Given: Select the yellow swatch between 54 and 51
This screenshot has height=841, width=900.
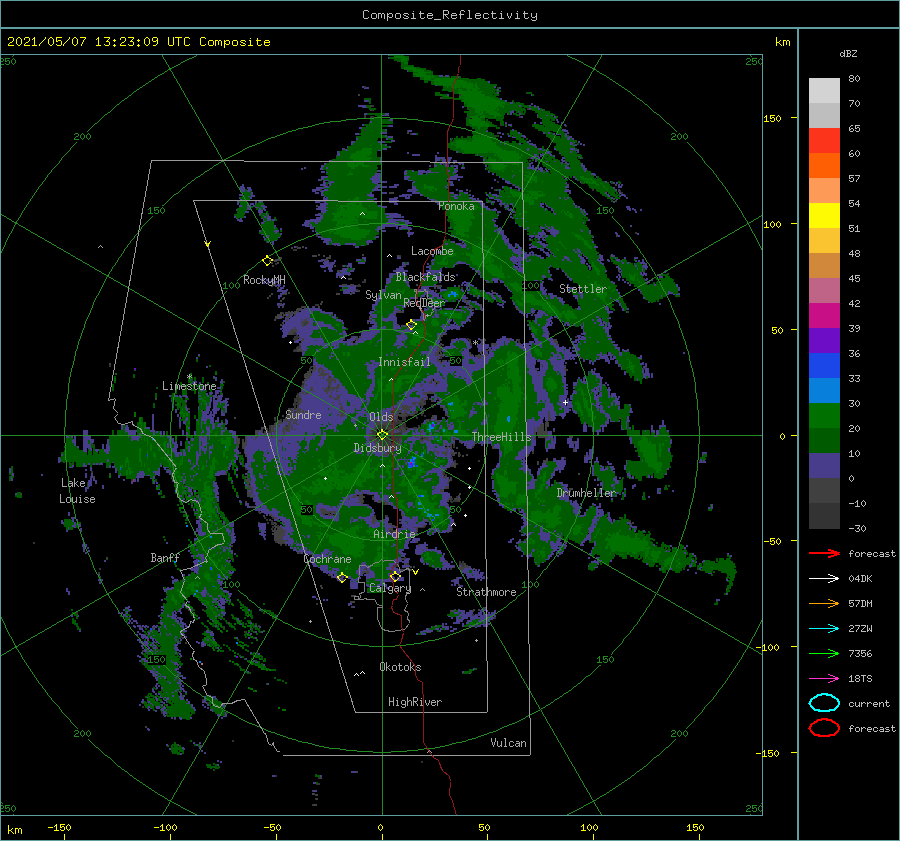Looking at the screenshot, I should pos(824,215).
